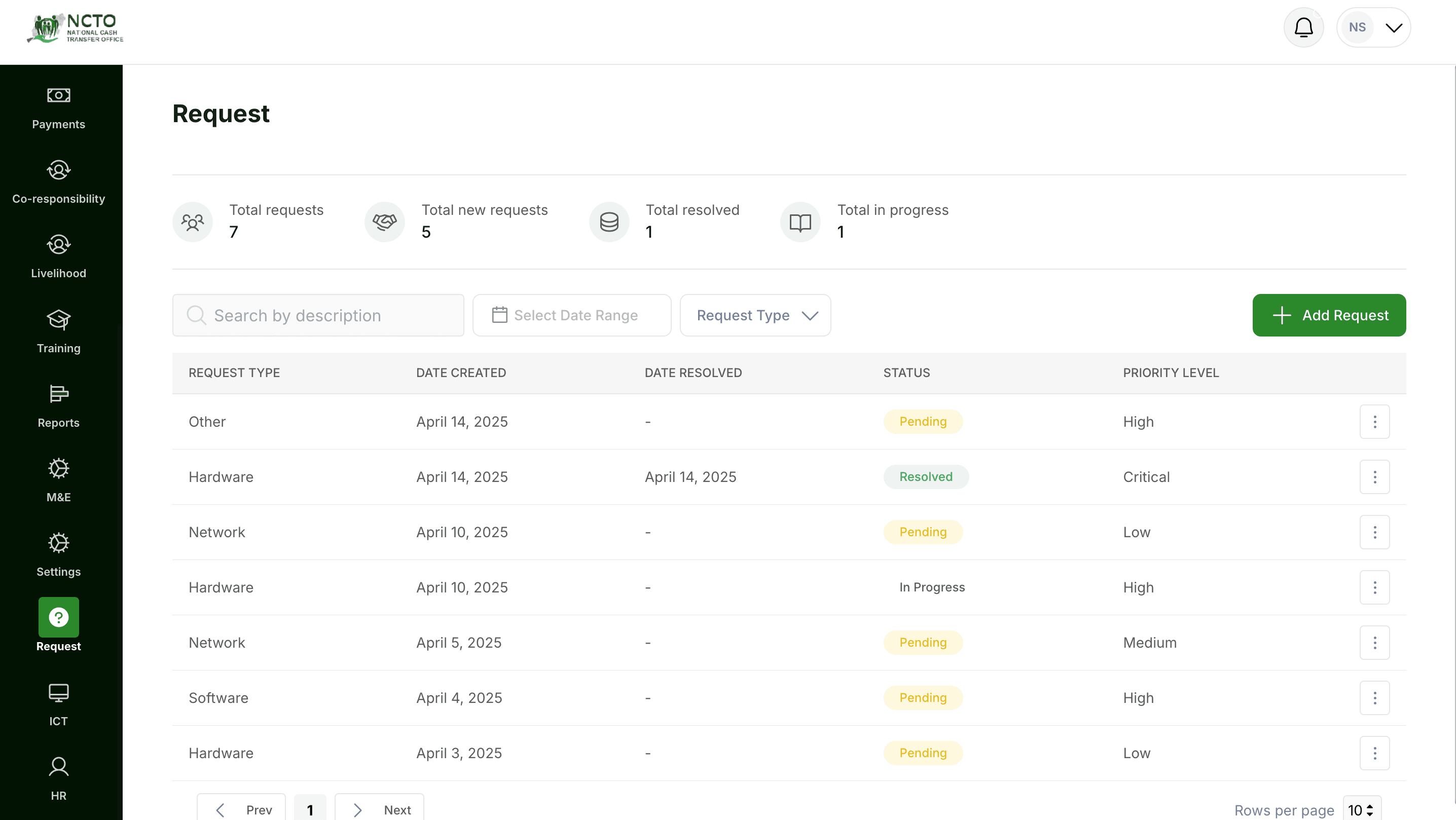Go to Livelihood sidebar section

58,257
